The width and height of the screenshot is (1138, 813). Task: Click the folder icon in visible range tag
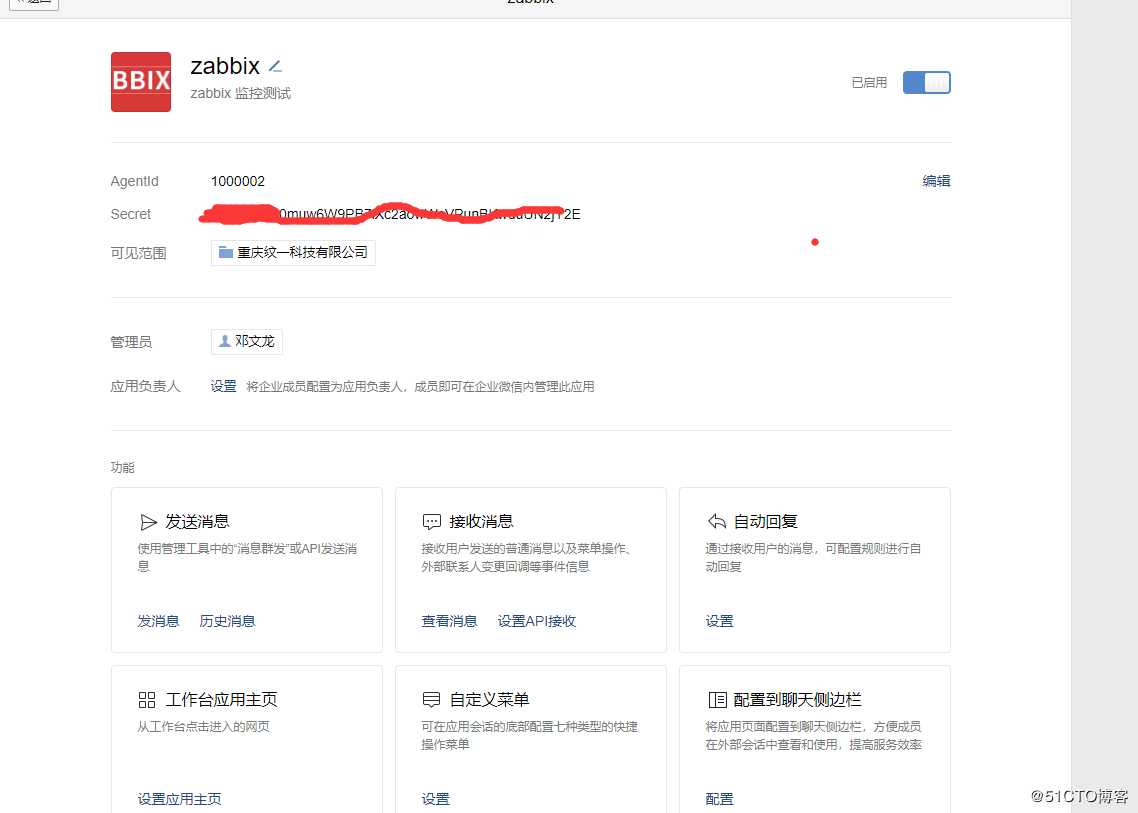click(226, 253)
